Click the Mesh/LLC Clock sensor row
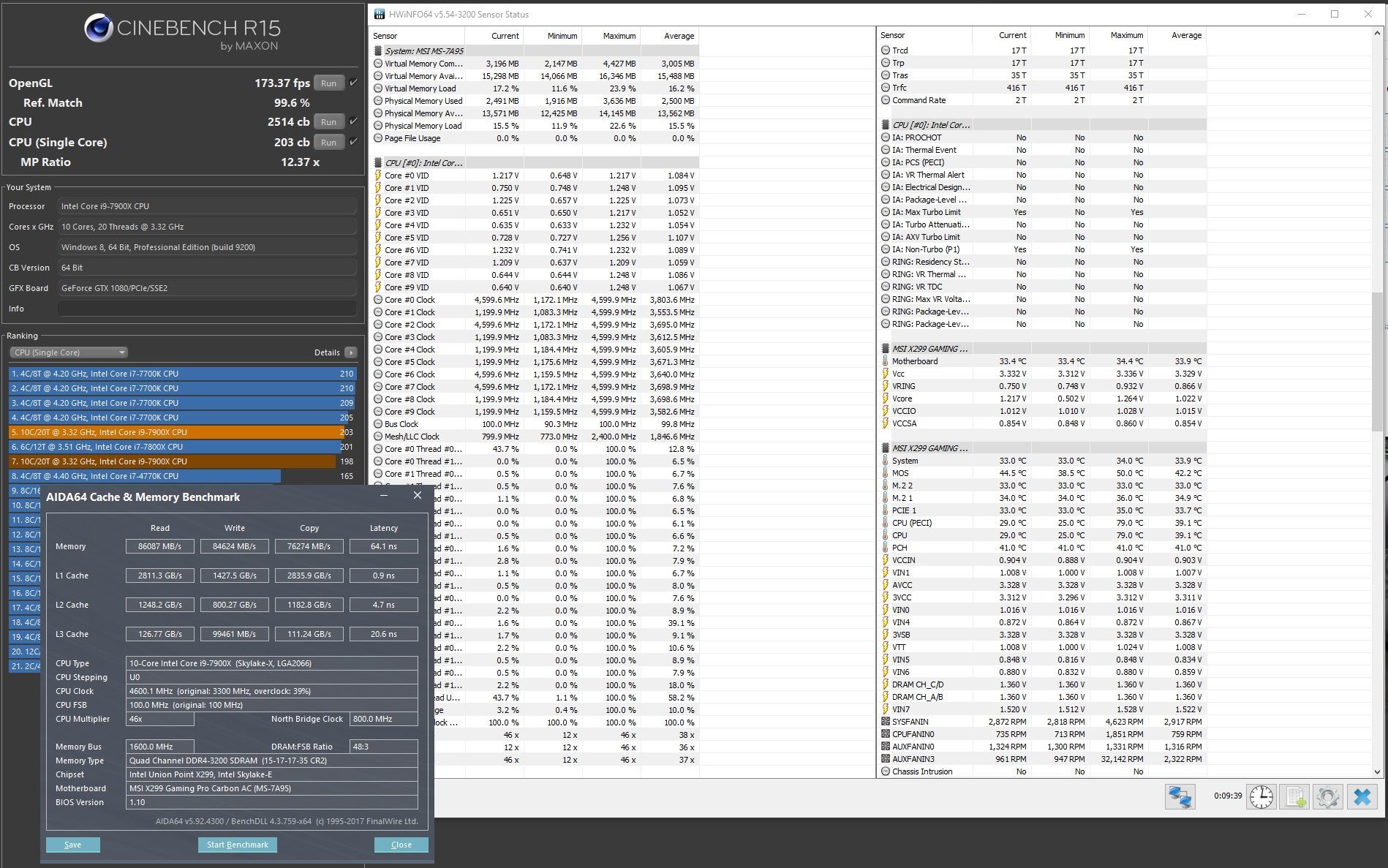Image resolution: width=1388 pixels, height=868 pixels. point(535,437)
